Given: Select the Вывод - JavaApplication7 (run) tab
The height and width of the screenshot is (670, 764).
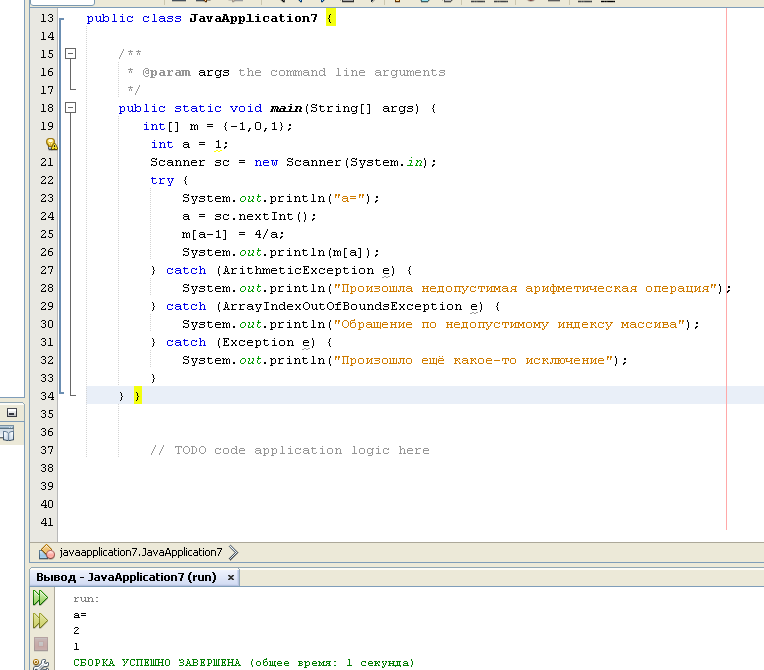Looking at the screenshot, I should 125,577.
